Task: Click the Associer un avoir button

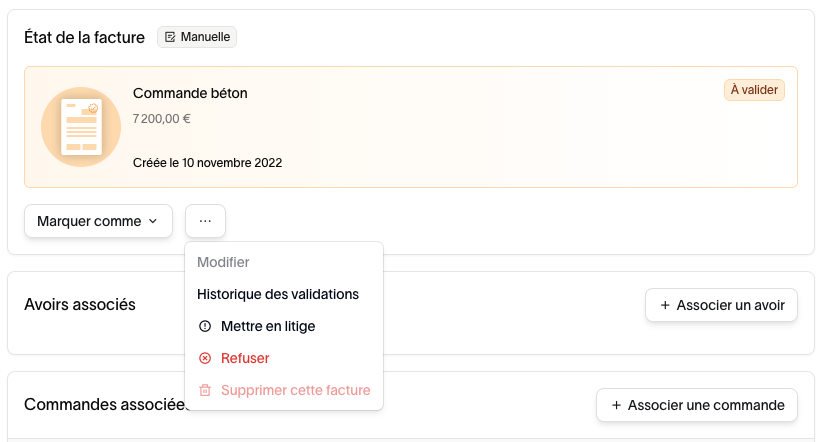Action: 722,305
